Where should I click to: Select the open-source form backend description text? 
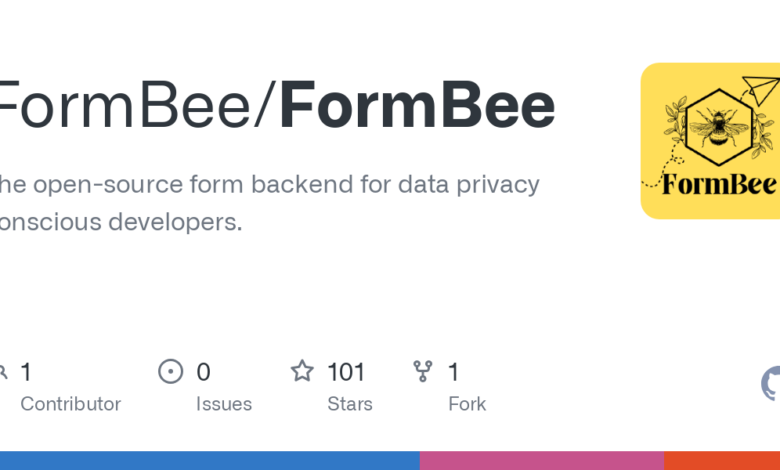pos(268,203)
